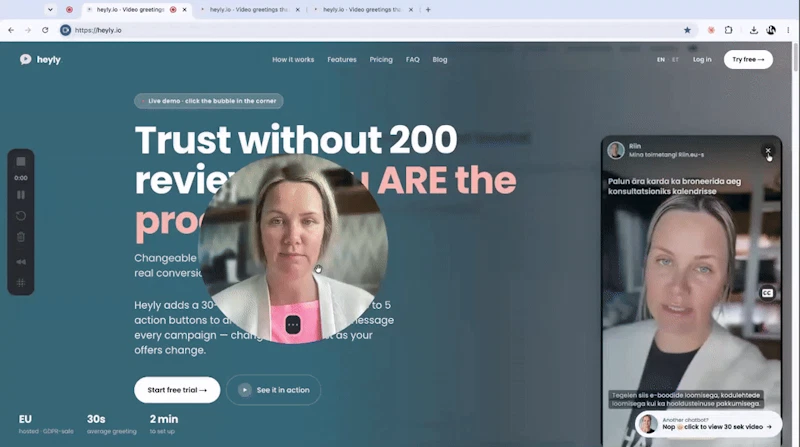This screenshot has width=800, height=447.
Task: Switch site language to EN
Action: coord(661,60)
